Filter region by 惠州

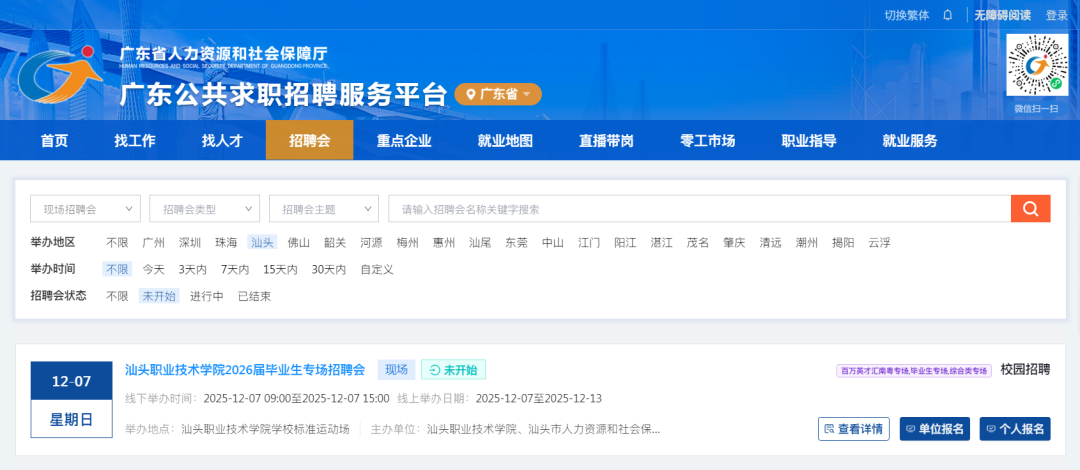point(444,243)
